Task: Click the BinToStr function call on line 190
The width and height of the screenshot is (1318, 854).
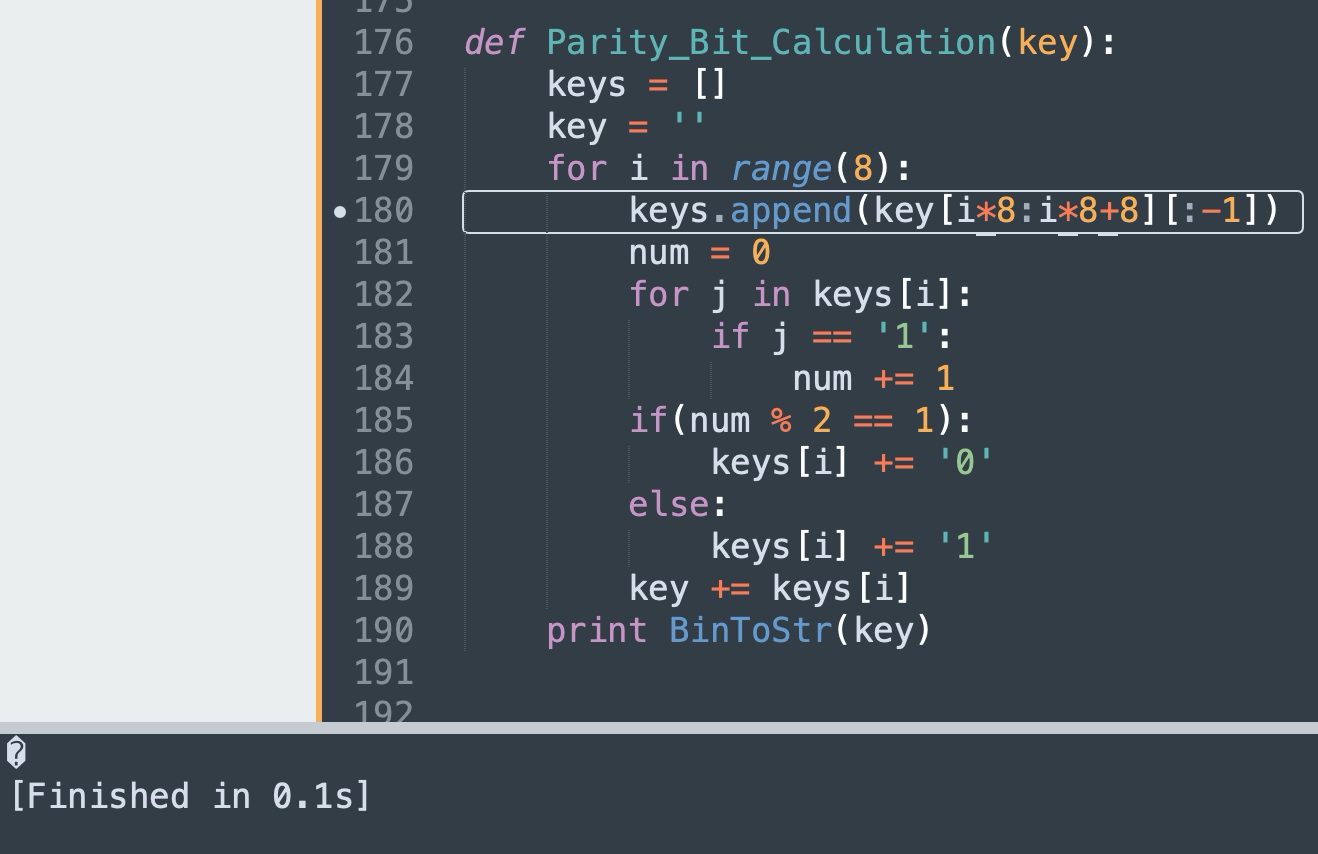Action: [750, 630]
